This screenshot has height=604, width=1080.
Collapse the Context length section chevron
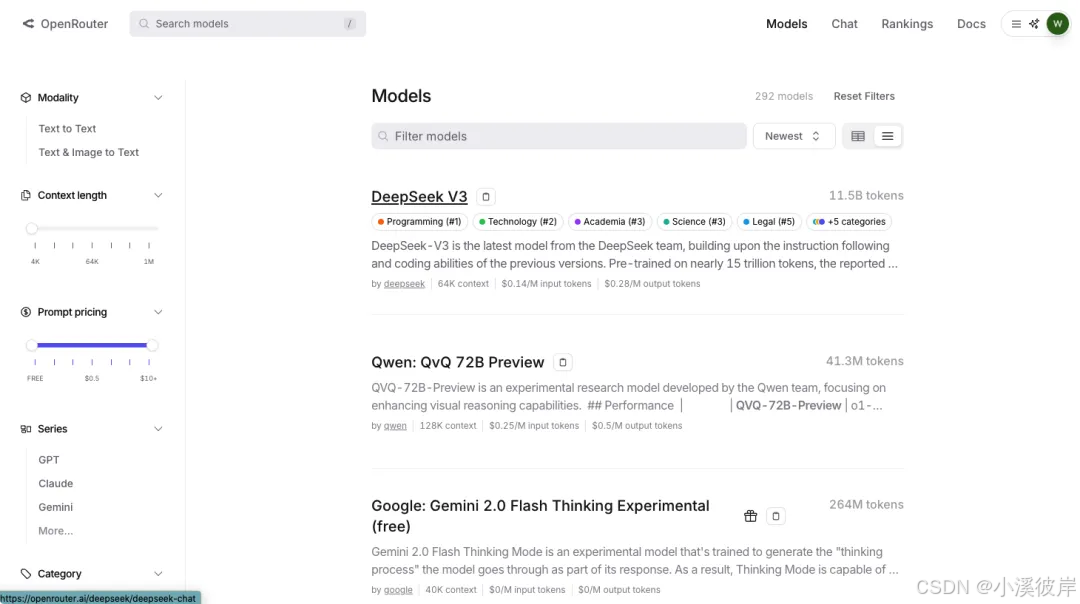(x=158, y=196)
